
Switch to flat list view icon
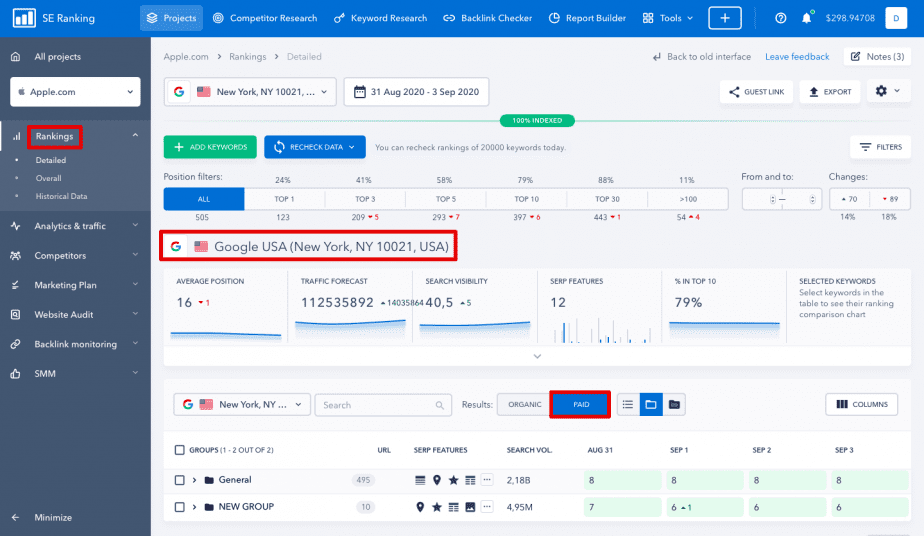(628, 405)
